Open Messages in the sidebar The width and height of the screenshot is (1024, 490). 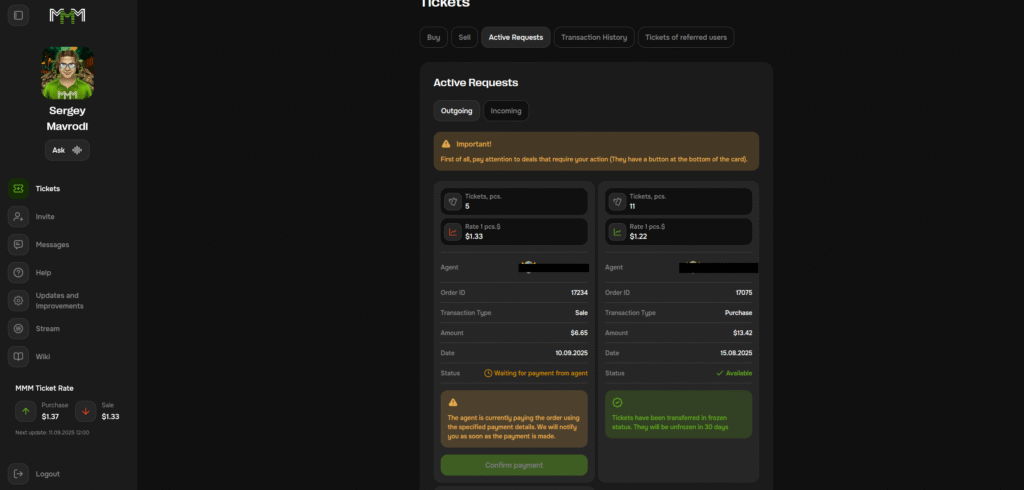[x=50, y=244]
